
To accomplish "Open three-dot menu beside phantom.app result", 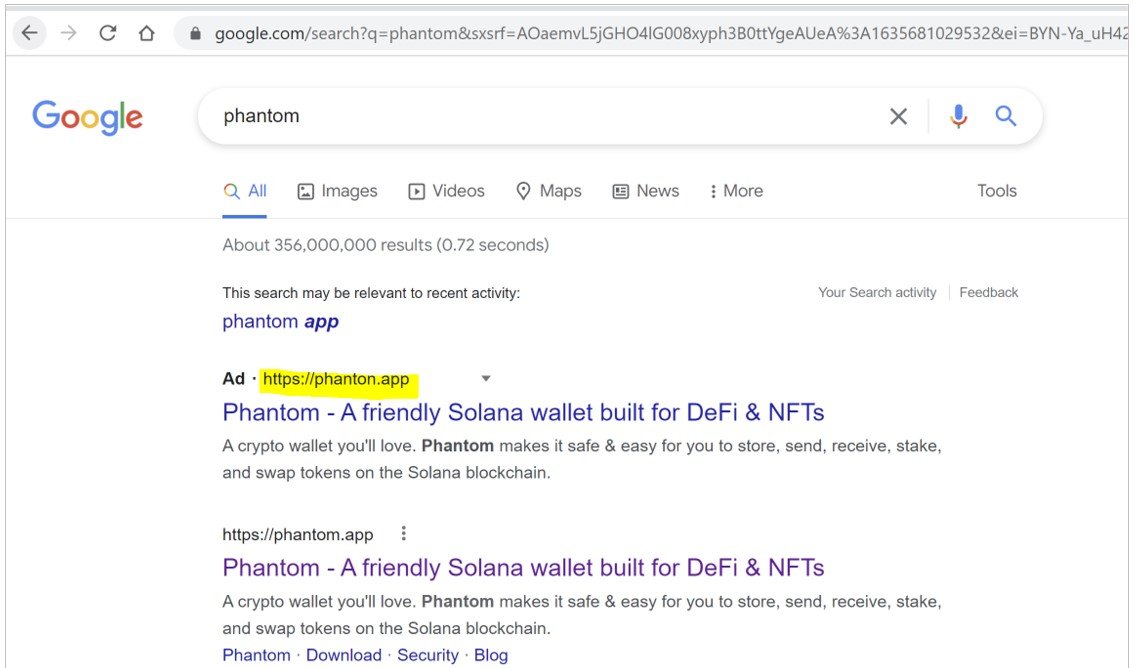I will (404, 534).
